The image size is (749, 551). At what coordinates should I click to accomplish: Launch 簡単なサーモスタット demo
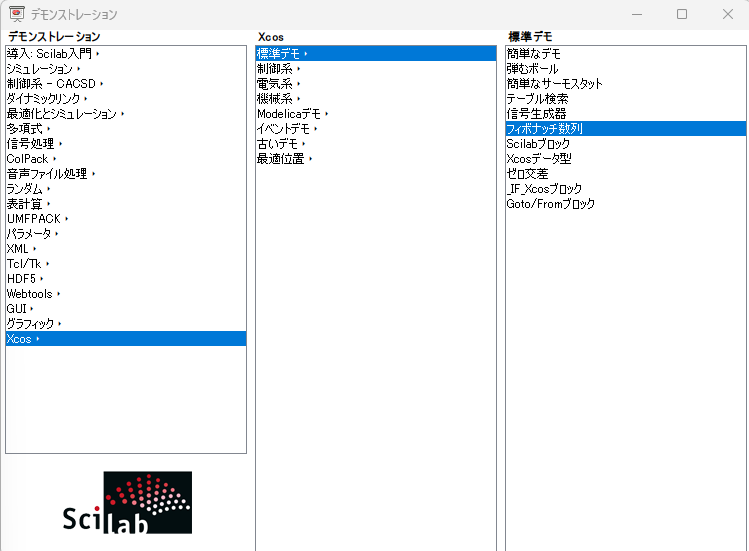[626, 84]
